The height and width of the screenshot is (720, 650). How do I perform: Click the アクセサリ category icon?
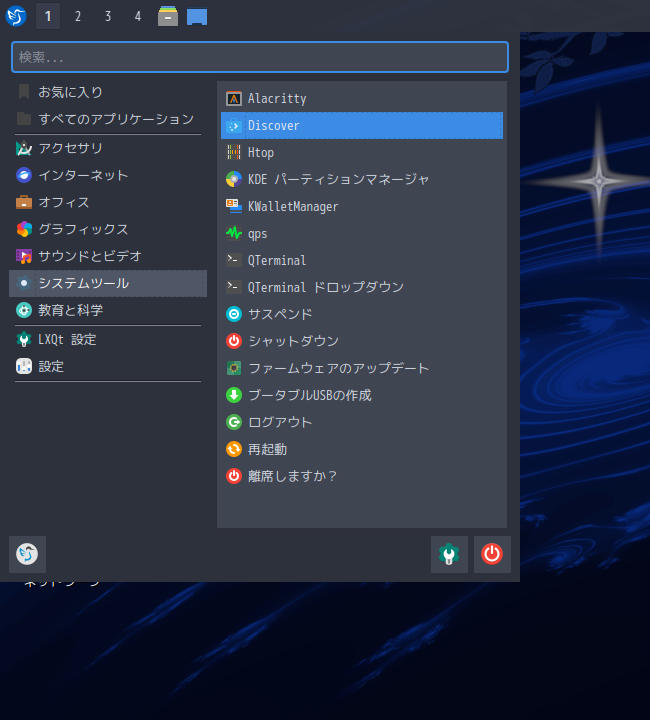coord(24,148)
